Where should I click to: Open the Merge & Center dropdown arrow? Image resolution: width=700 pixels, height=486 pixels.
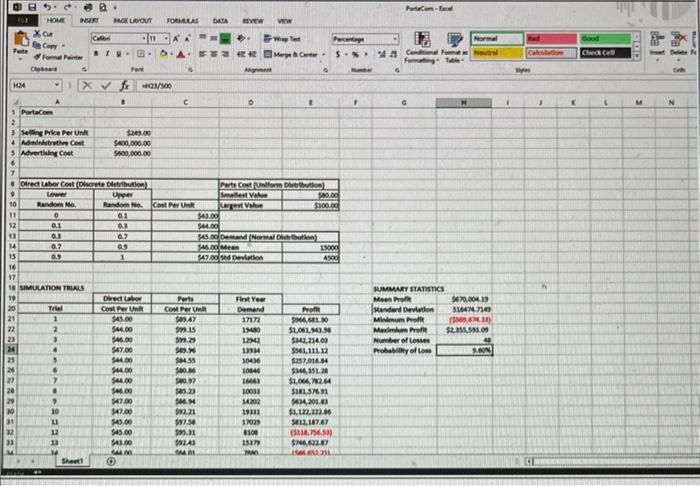tap(323, 54)
